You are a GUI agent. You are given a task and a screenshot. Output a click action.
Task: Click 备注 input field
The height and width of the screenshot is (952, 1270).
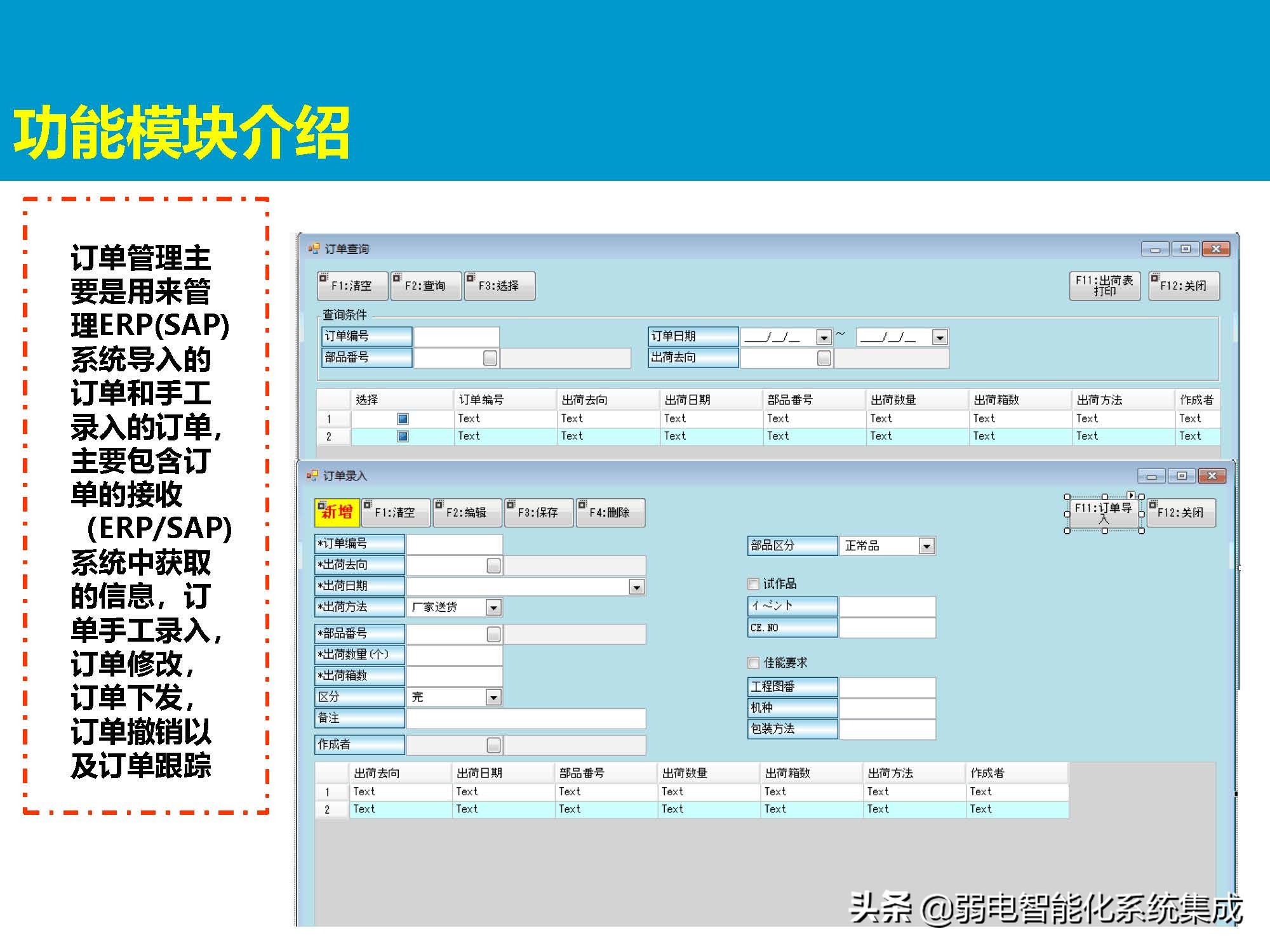tap(526, 718)
